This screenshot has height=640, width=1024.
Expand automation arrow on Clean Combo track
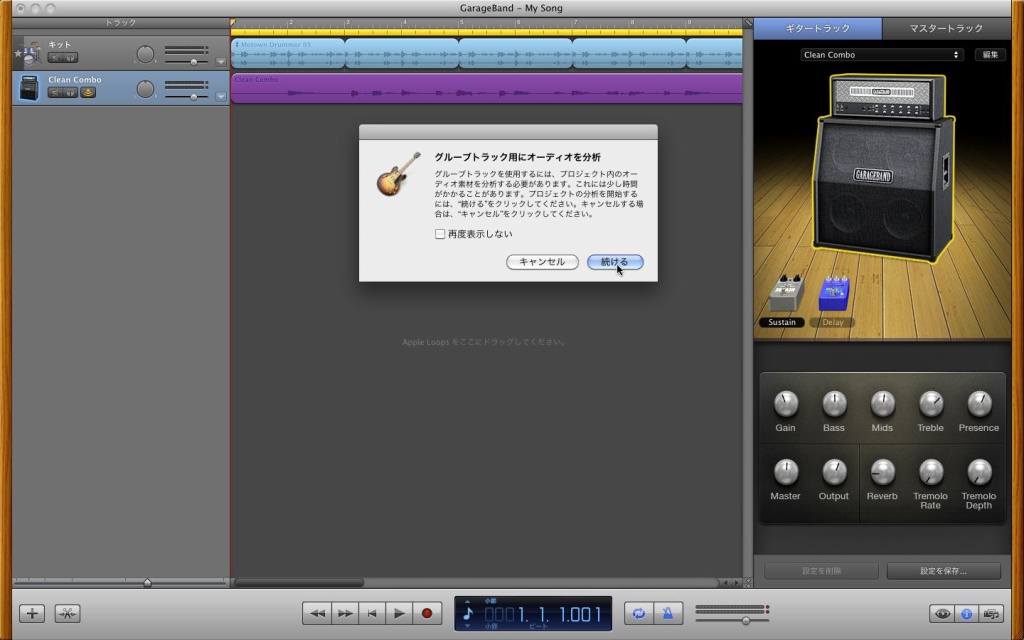pyautogui.click(x=221, y=97)
